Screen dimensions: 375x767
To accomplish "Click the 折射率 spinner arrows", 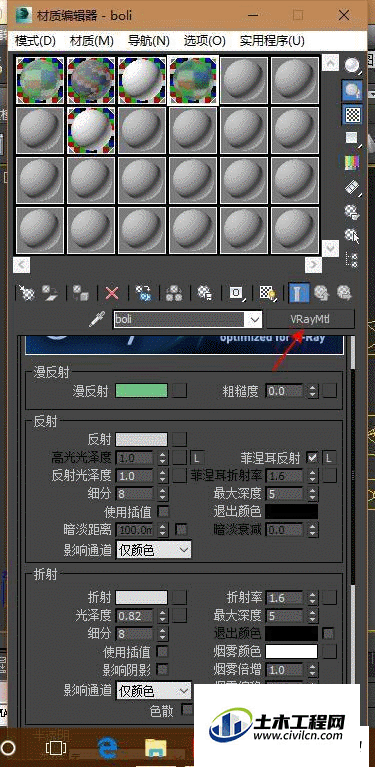I will click(x=313, y=597).
